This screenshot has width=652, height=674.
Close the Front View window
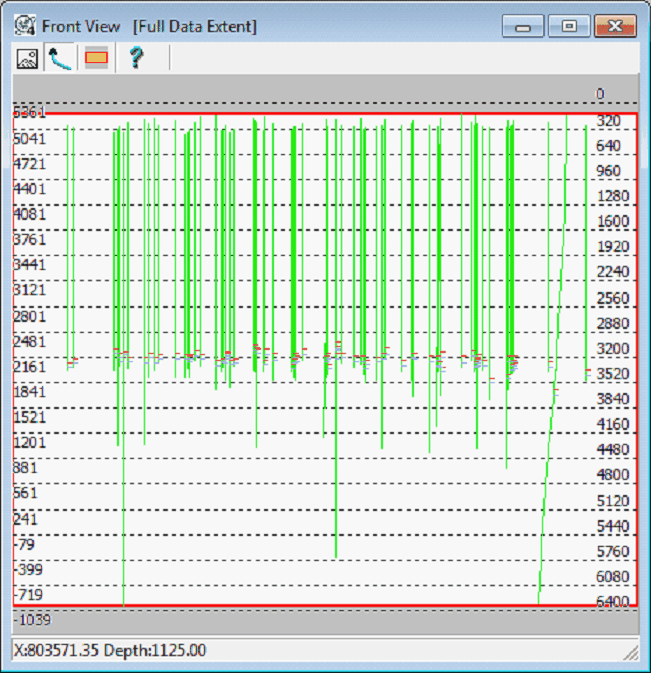(x=615, y=26)
